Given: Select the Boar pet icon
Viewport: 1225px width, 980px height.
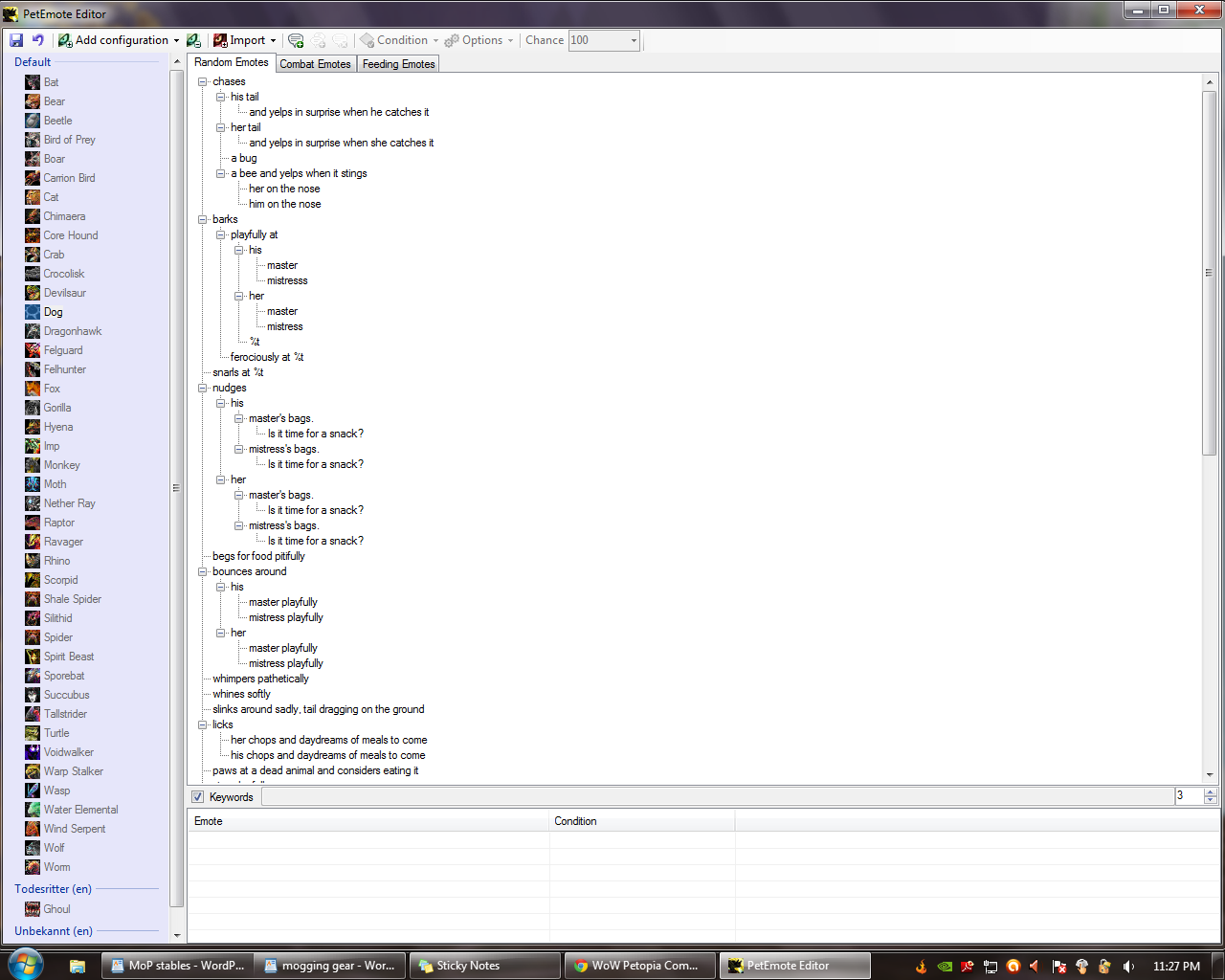Looking at the screenshot, I should pos(33,159).
